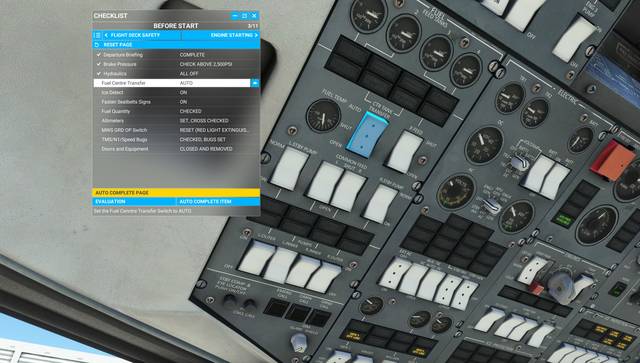Flip the highlighted blue CTR Tank Transfer switch

[367, 134]
